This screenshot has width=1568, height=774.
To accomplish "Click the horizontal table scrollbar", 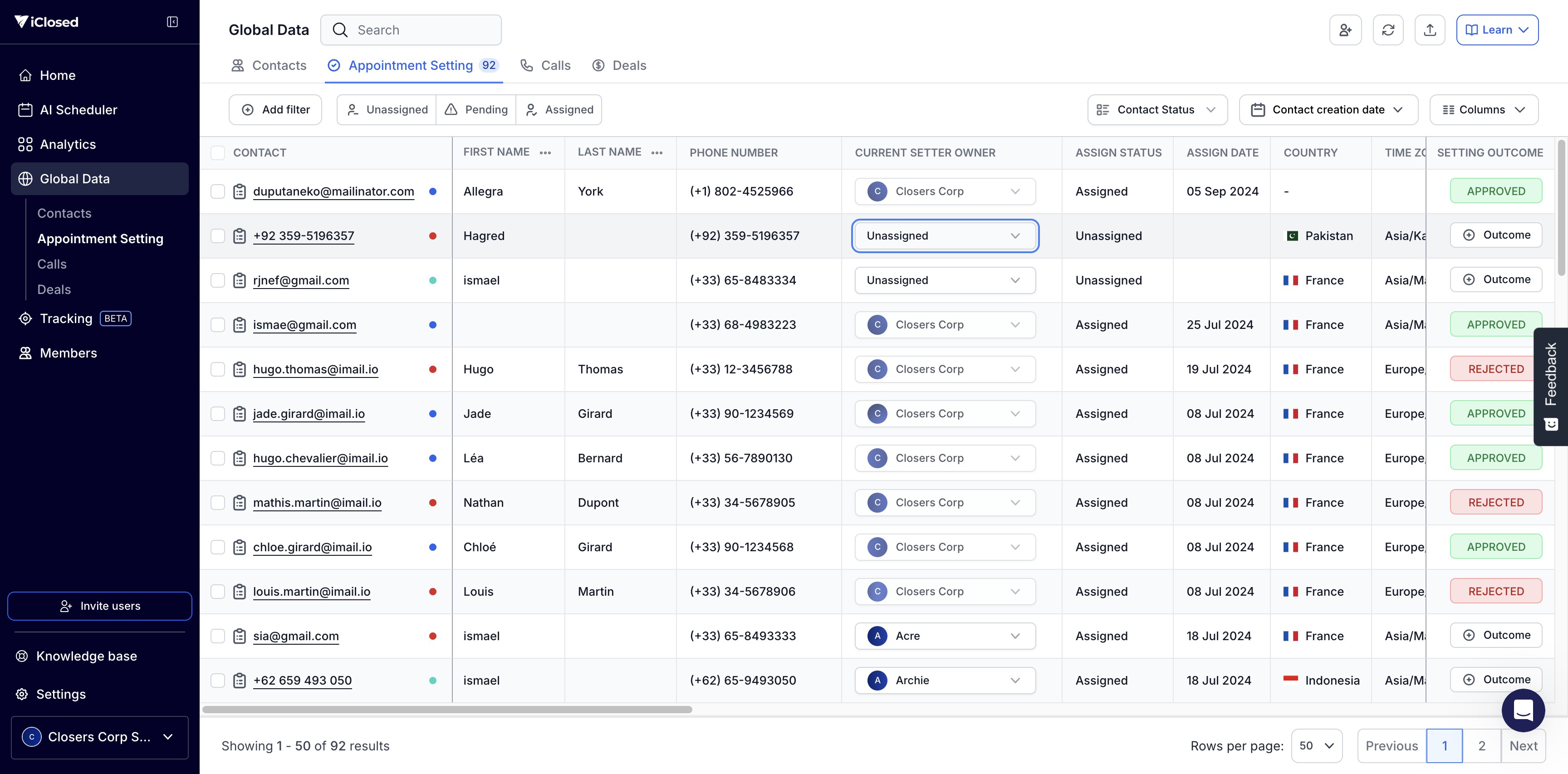I will coord(447,710).
